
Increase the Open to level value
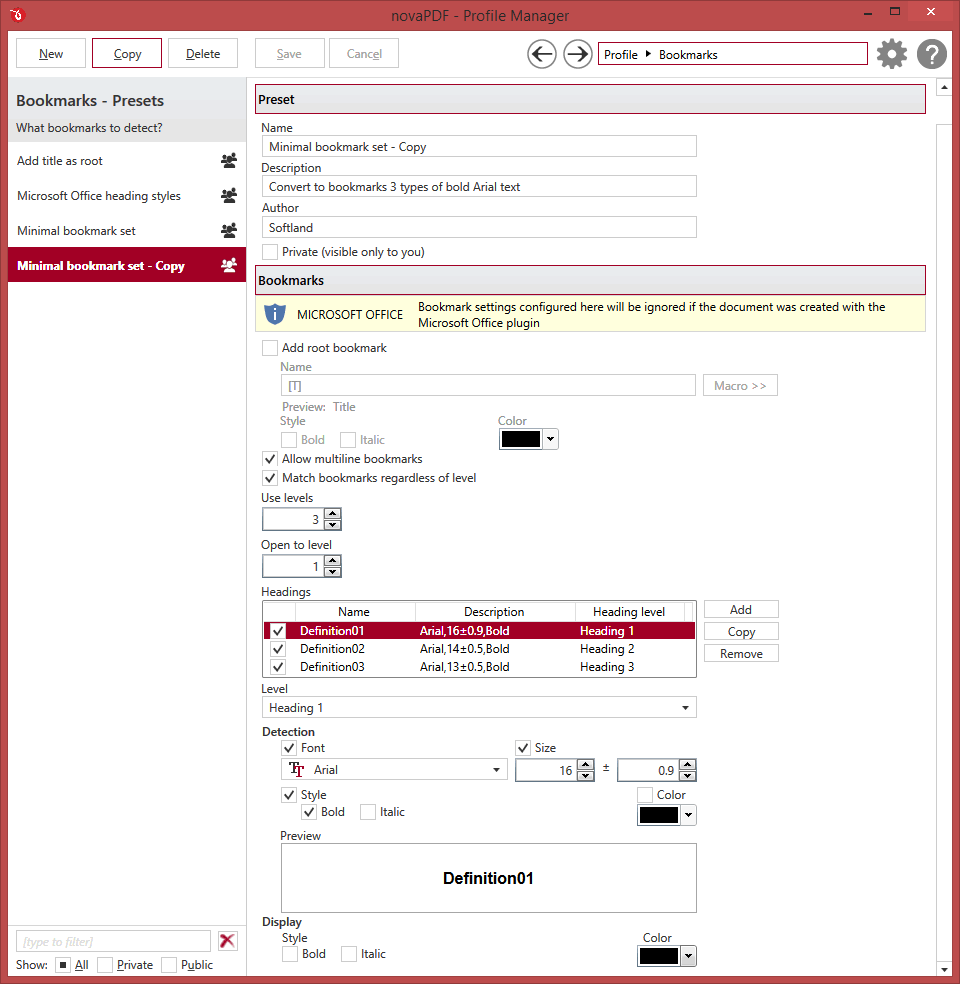(x=333, y=561)
